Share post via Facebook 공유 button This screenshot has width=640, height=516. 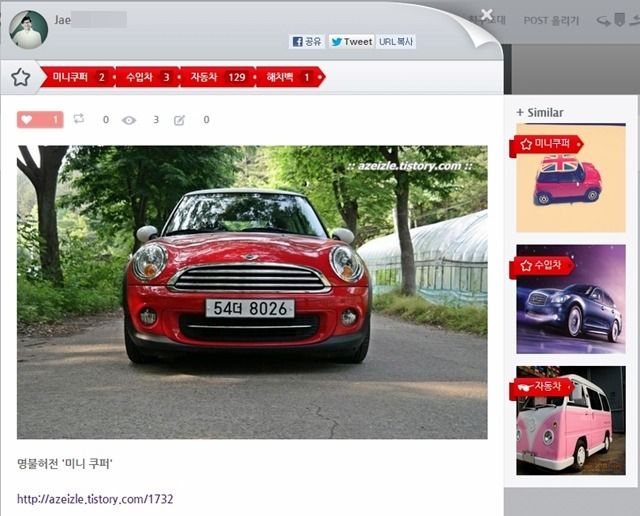pyautogui.click(x=307, y=41)
